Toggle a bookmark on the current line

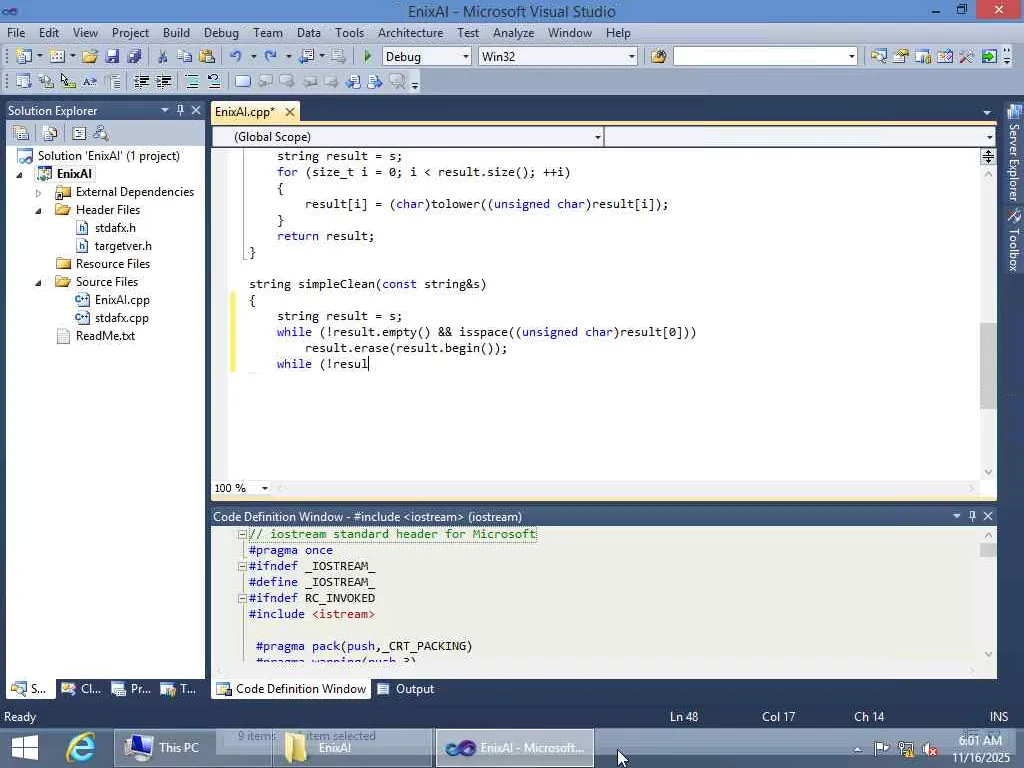point(242,82)
